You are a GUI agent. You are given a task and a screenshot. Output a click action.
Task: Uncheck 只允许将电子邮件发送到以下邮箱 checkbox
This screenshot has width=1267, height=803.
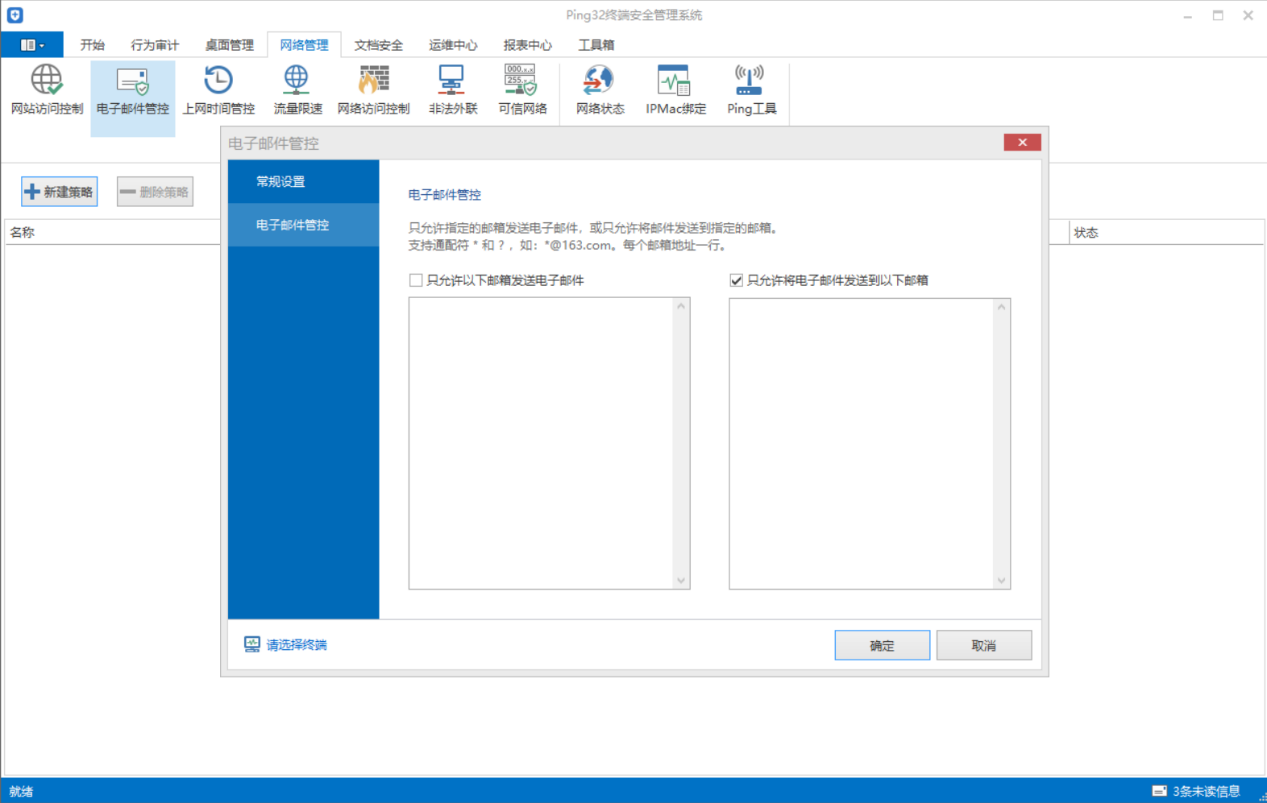(x=737, y=281)
